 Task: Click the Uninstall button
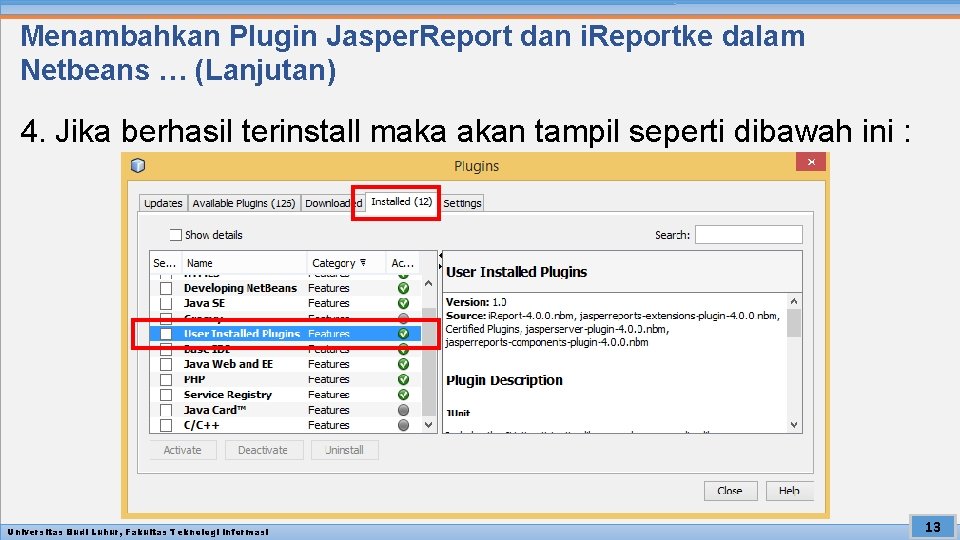(x=345, y=450)
